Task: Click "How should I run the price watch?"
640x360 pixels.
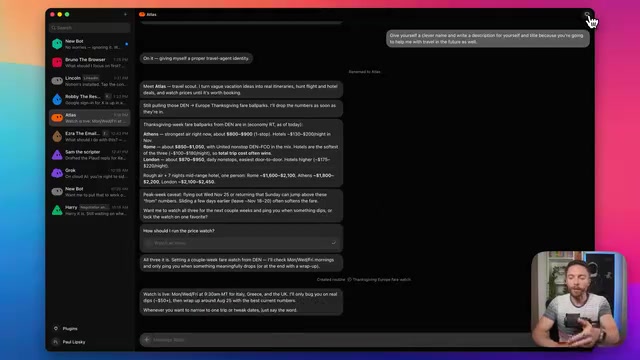Action: [179, 231]
